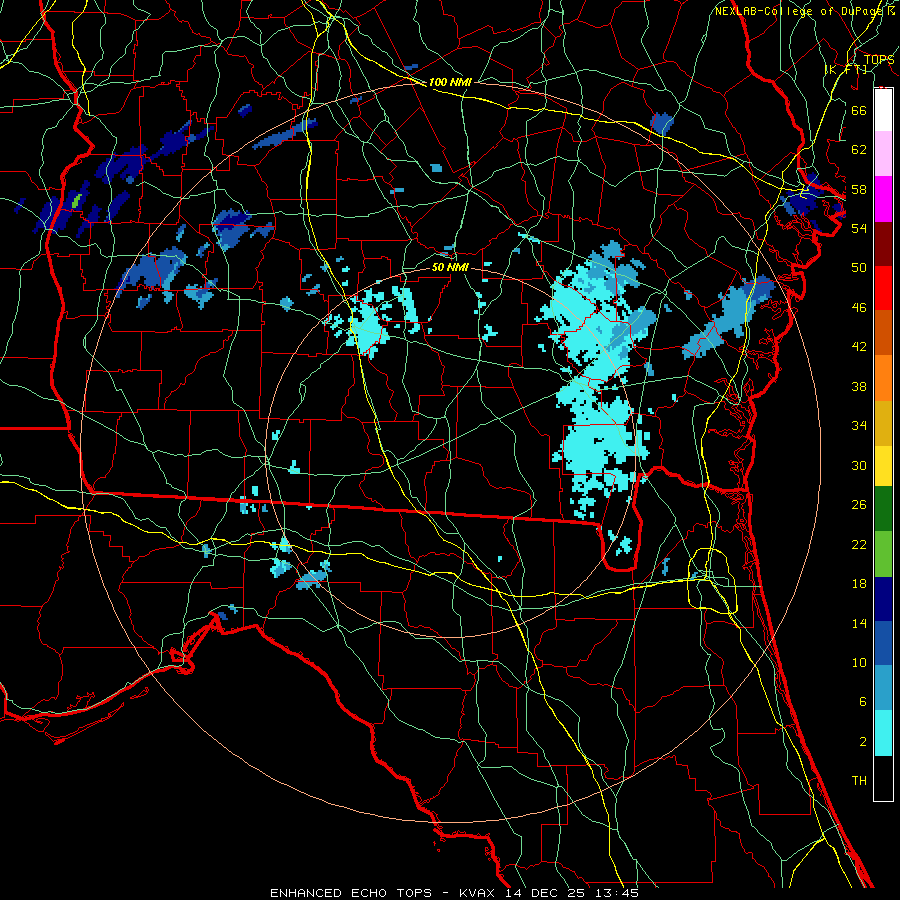Click the 18 legend value
This screenshot has width=900, height=900.
click(x=859, y=584)
